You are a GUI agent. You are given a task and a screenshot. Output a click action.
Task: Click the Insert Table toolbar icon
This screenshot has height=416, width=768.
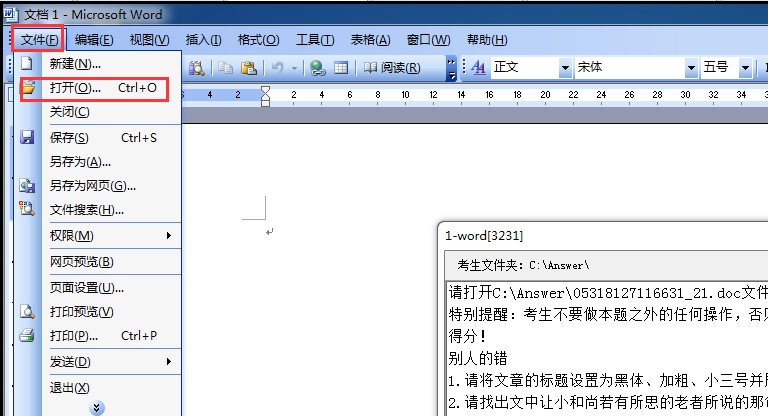(340, 68)
